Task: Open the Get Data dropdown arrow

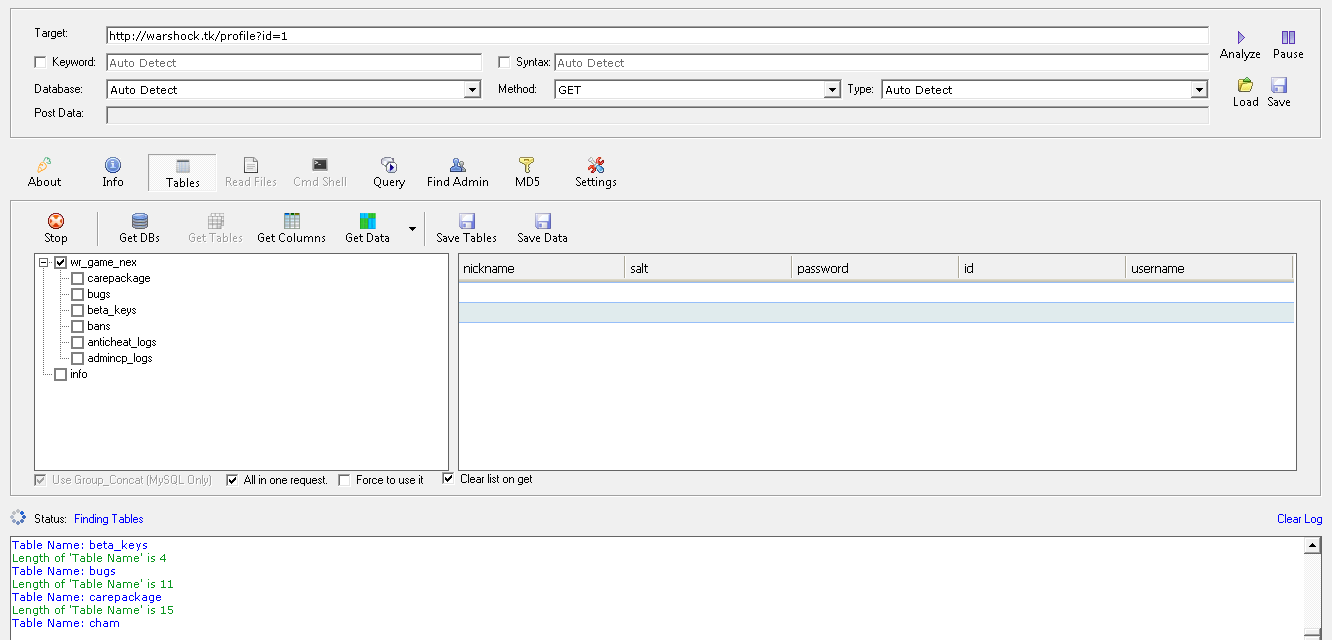Action: (x=412, y=229)
